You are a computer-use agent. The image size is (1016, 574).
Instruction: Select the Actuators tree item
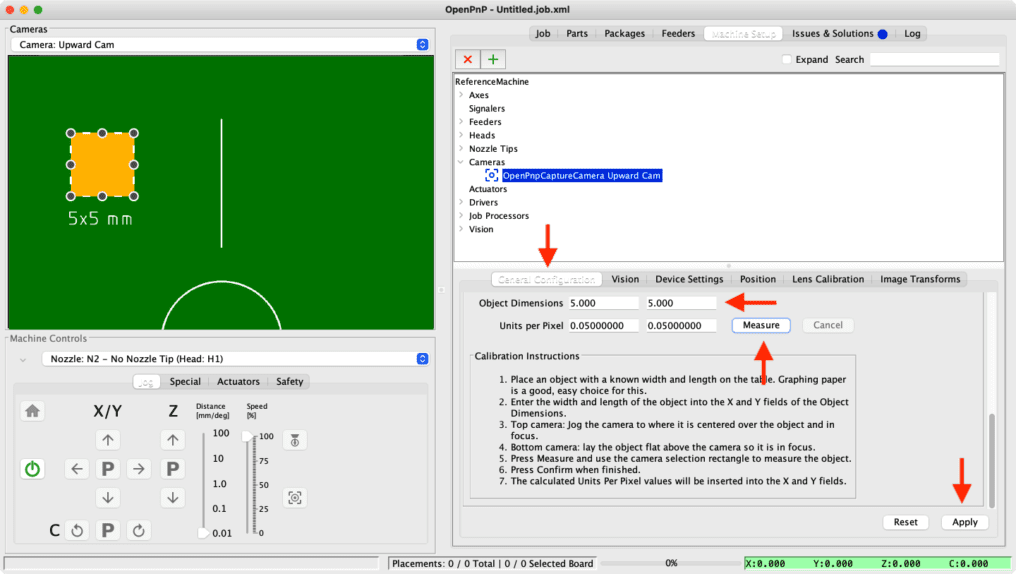[x=488, y=189]
